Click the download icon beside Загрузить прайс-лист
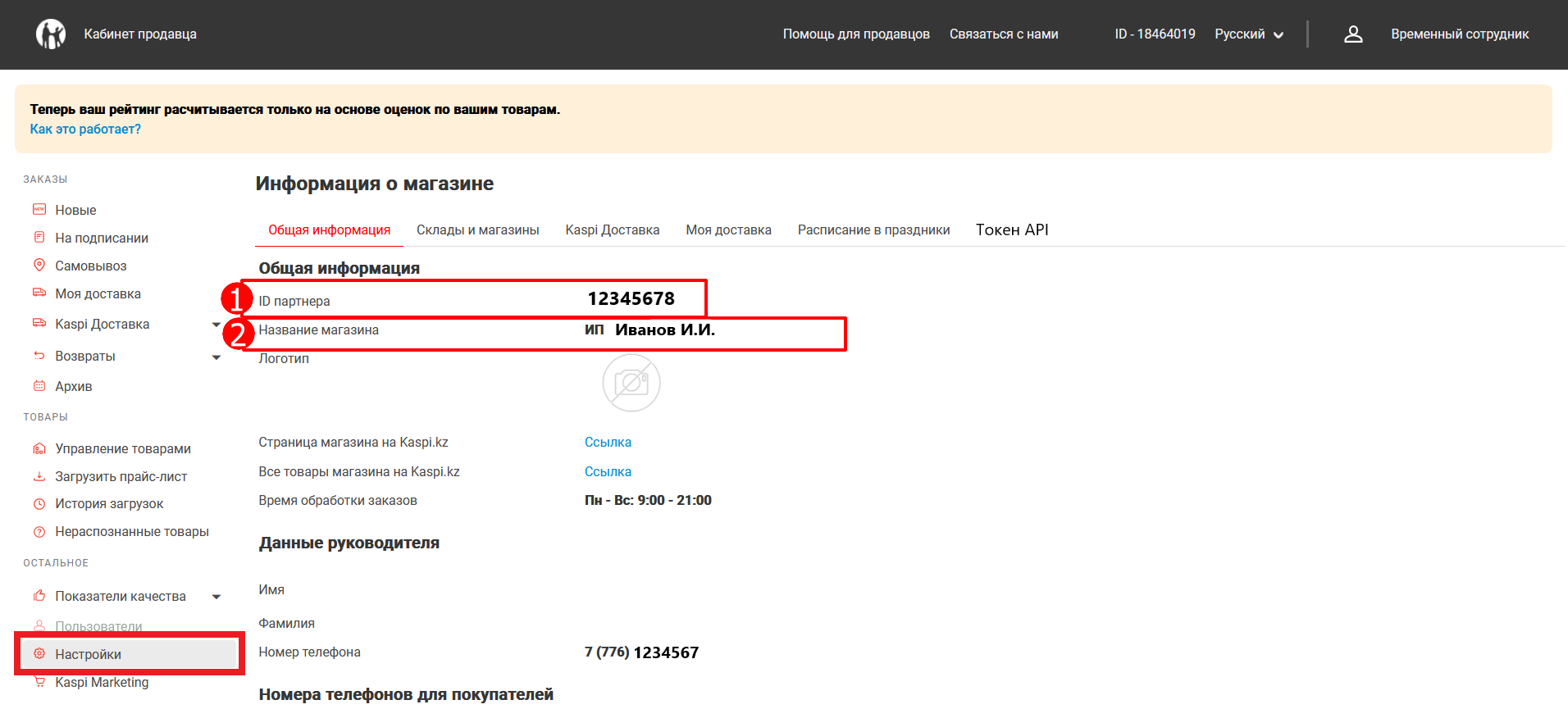This screenshot has width=1568, height=709. [39, 476]
